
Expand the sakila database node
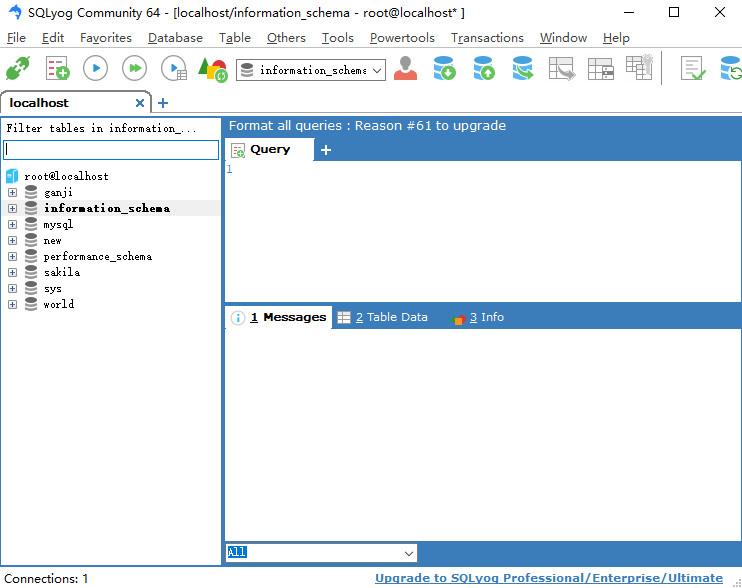click(x=12, y=272)
